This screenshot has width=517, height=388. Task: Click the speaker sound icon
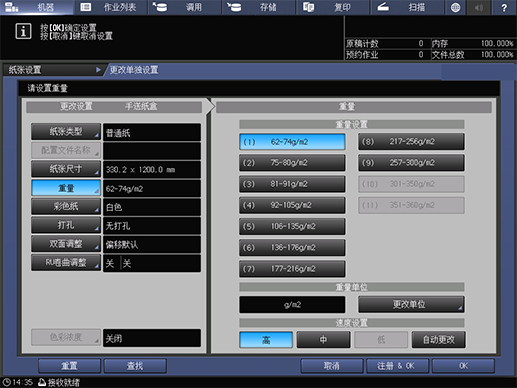479,7
